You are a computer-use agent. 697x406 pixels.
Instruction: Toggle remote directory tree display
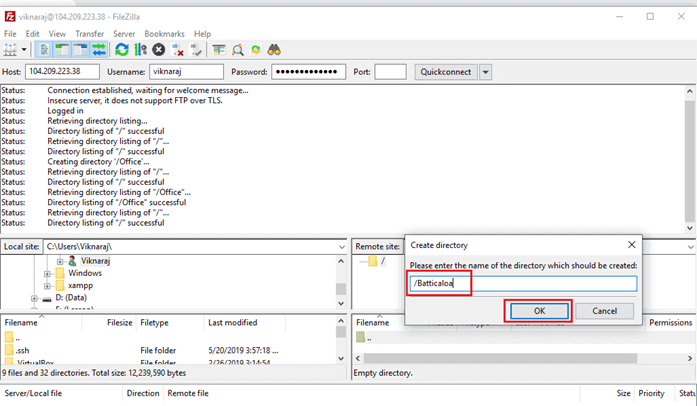80,50
